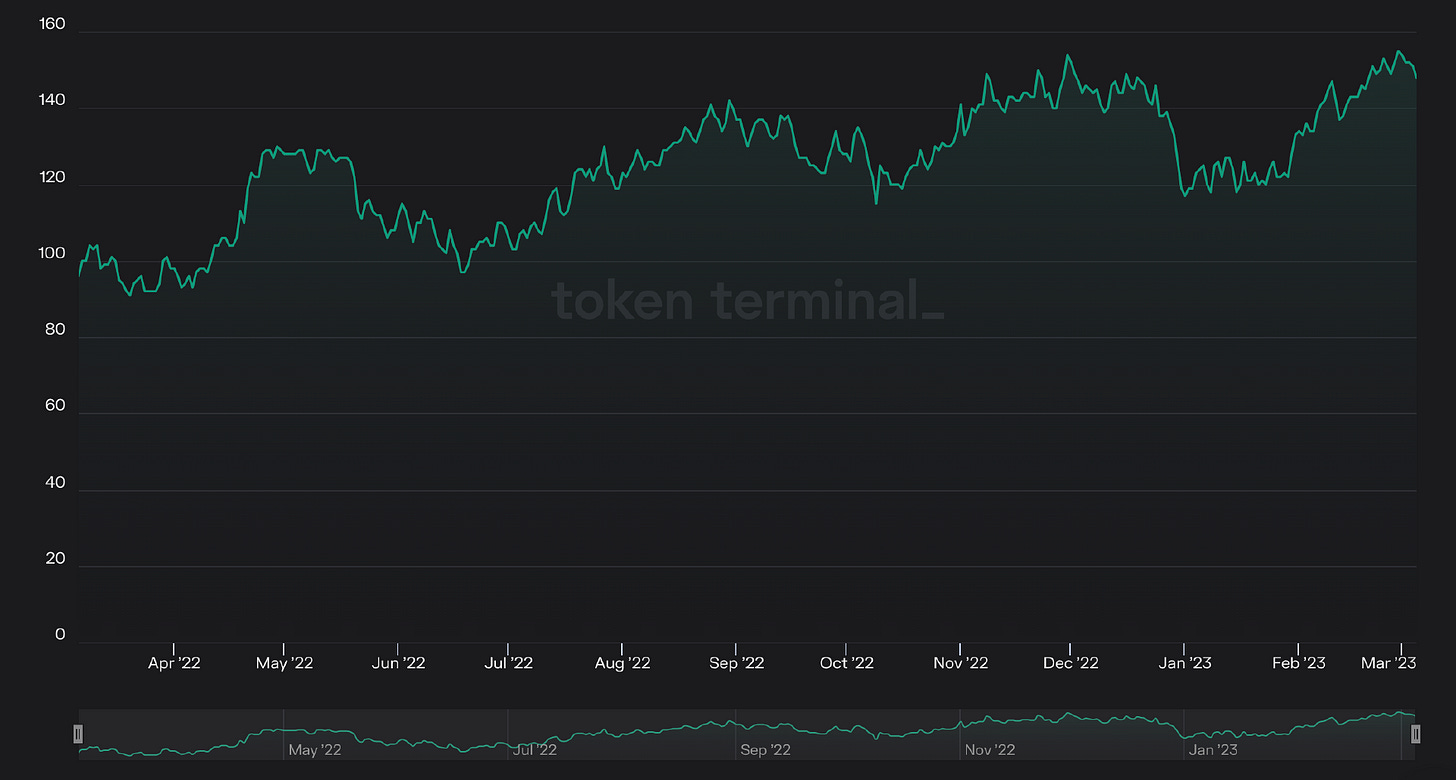This screenshot has width=1456, height=780.
Task: Click the Jan '23 main x-axis label
Action: click(x=1184, y=663)
